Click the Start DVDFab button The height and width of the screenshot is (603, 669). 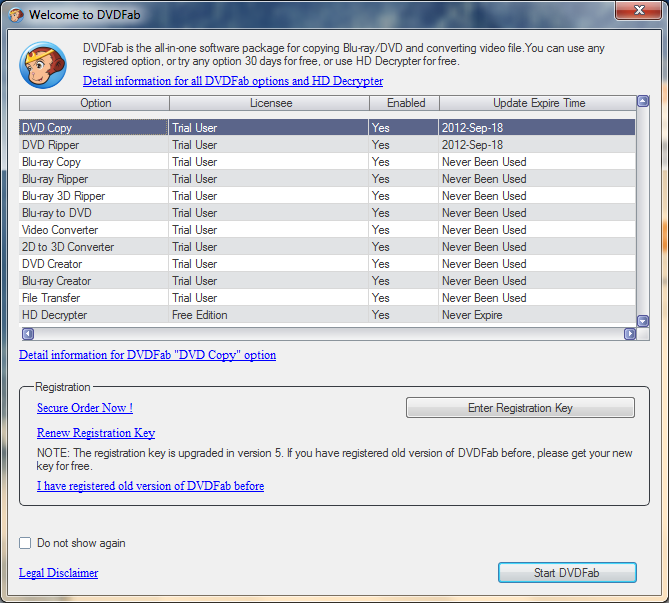[x=567, y=573]
